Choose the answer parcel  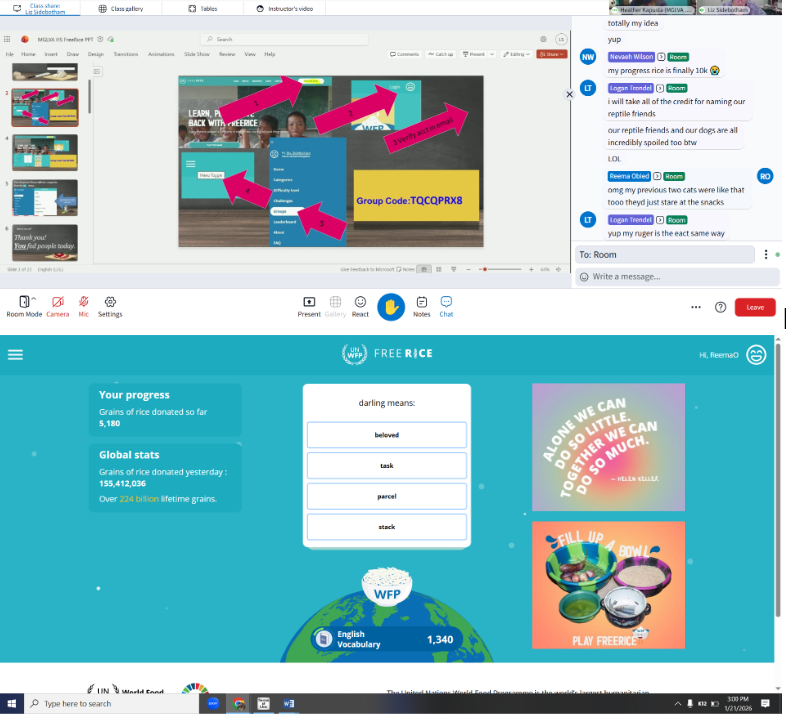(386, 496)
